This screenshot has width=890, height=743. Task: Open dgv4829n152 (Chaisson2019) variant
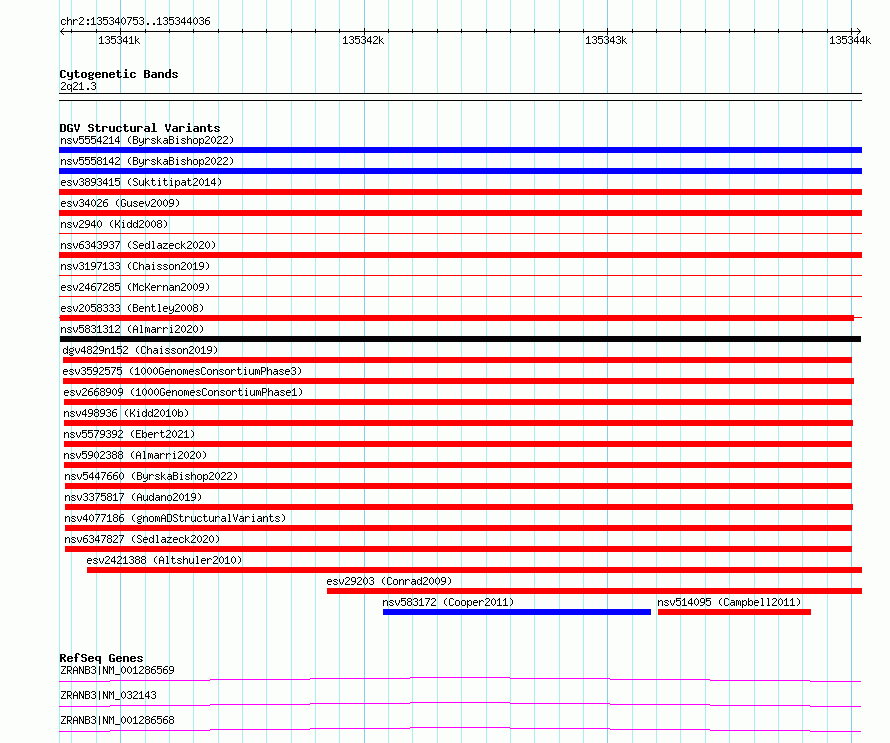140,350
